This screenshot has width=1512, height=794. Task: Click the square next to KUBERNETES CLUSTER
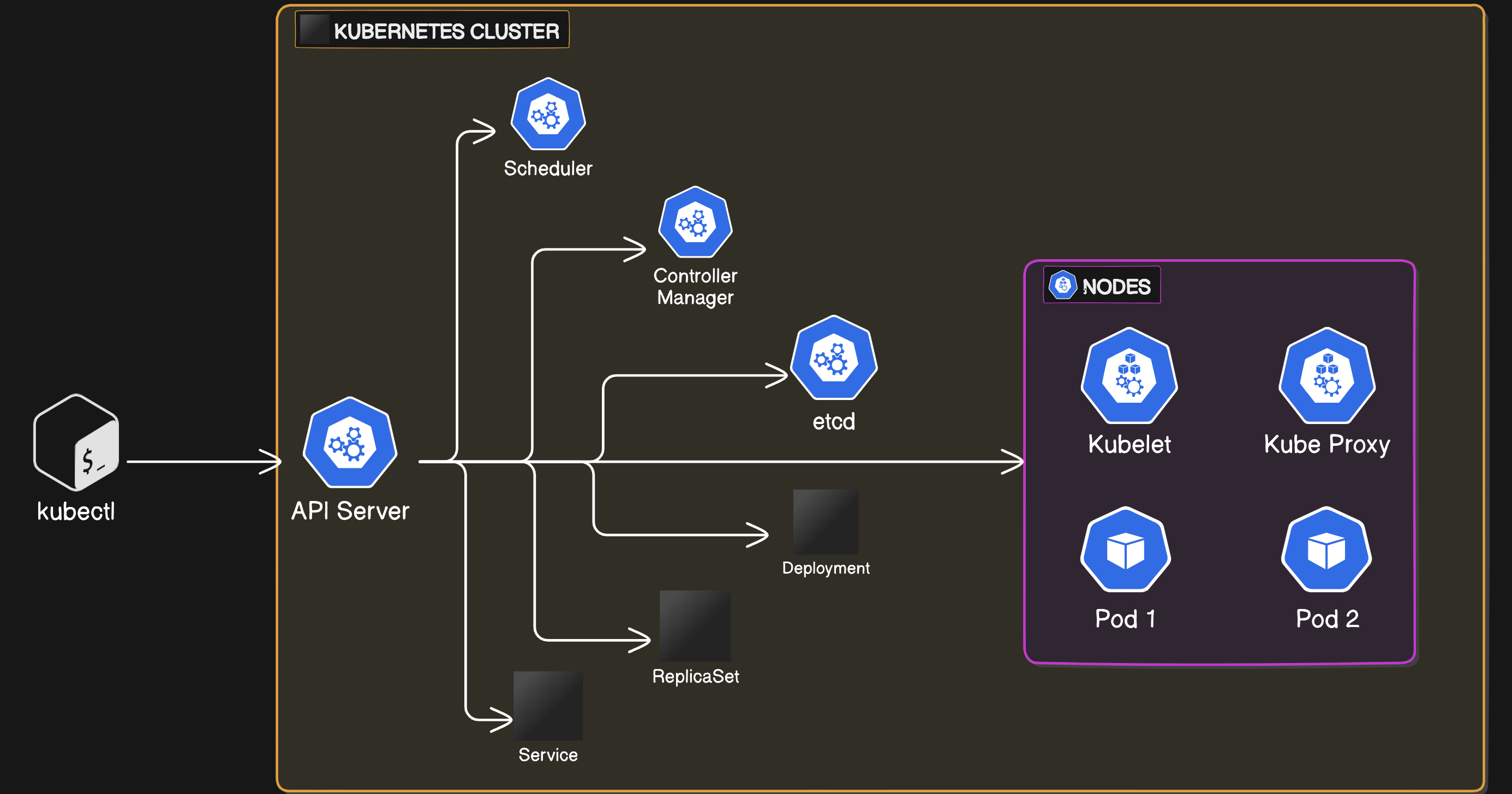[x=314, y=29]
